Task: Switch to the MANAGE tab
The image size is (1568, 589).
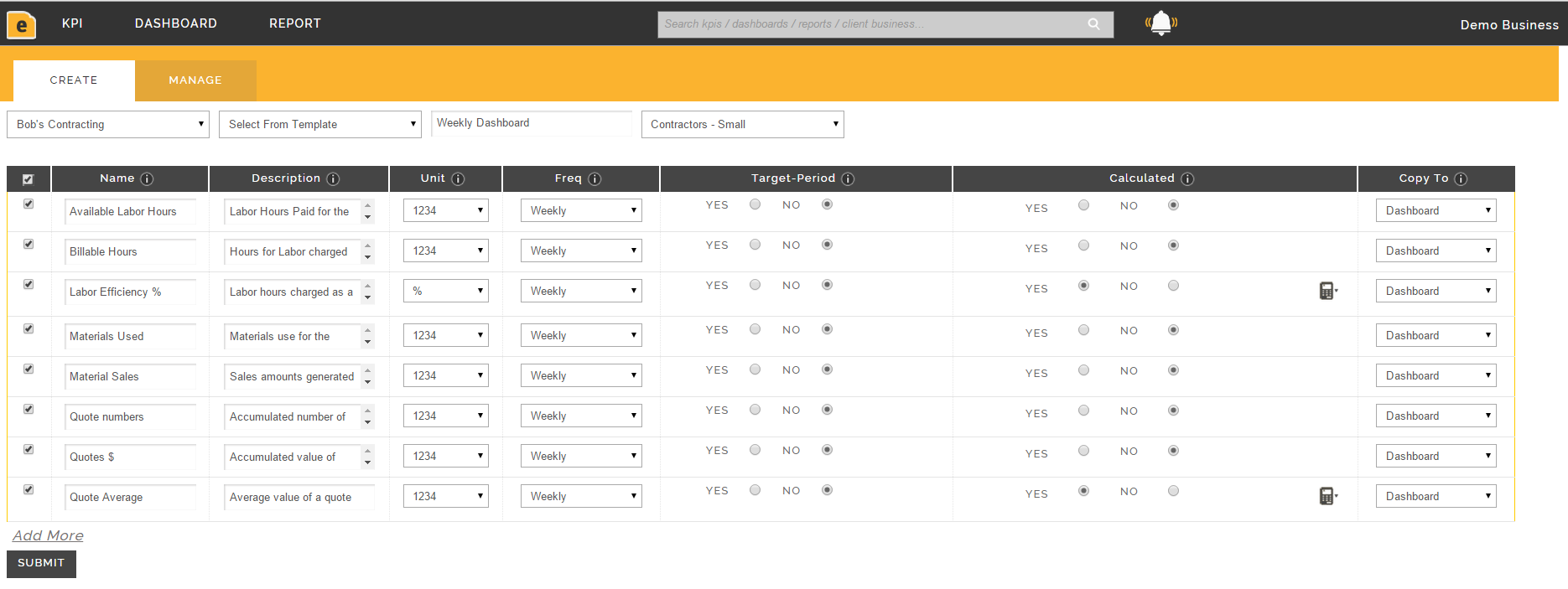Action: coord(195,80)
